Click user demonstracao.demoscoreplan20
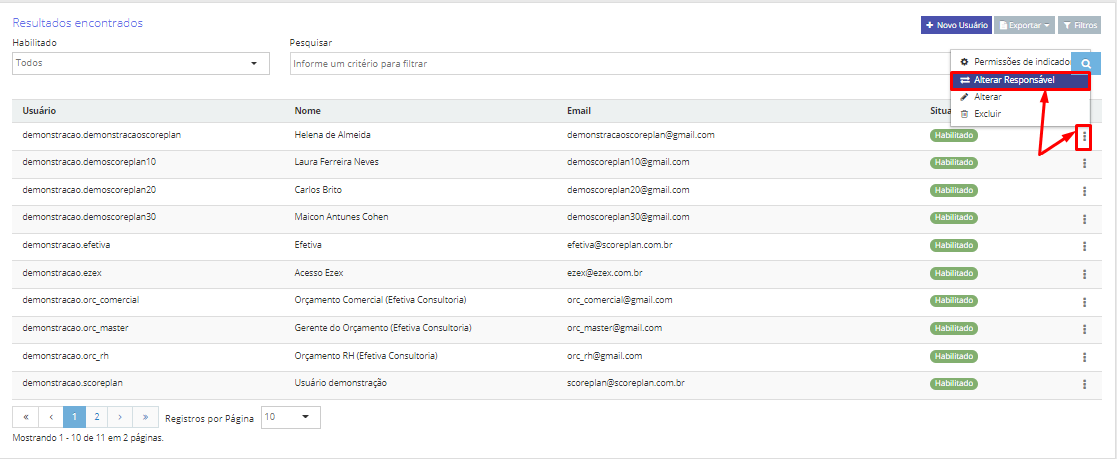The height and width of the screenshot is (459, 1117). coord(89,190)
